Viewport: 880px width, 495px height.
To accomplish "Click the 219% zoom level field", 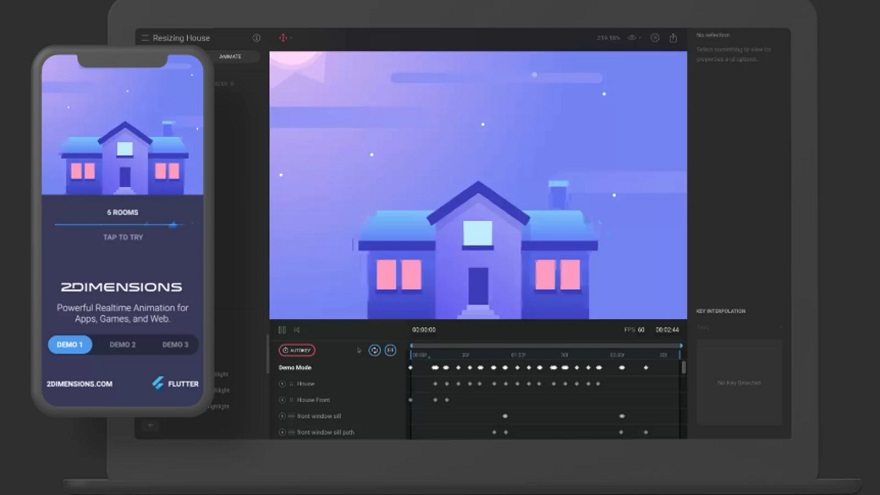I will (608, 38).
